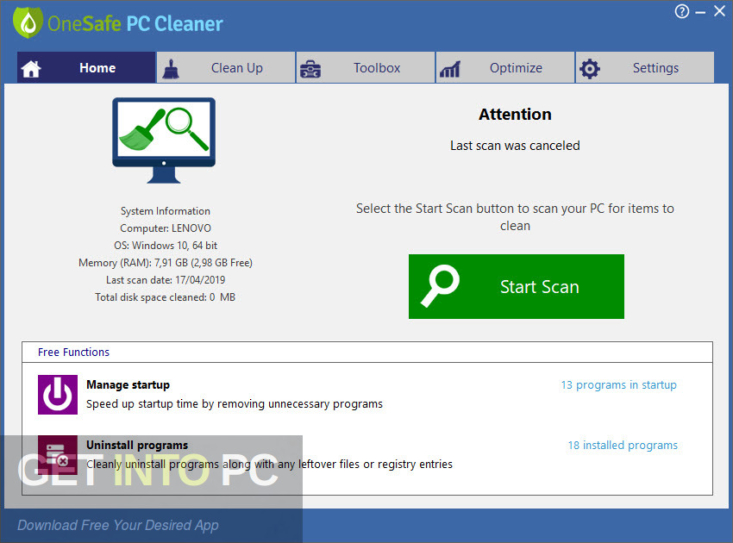Click the System Information label
733x543 pixels.
pyautogui.click(x=165, y=211)
